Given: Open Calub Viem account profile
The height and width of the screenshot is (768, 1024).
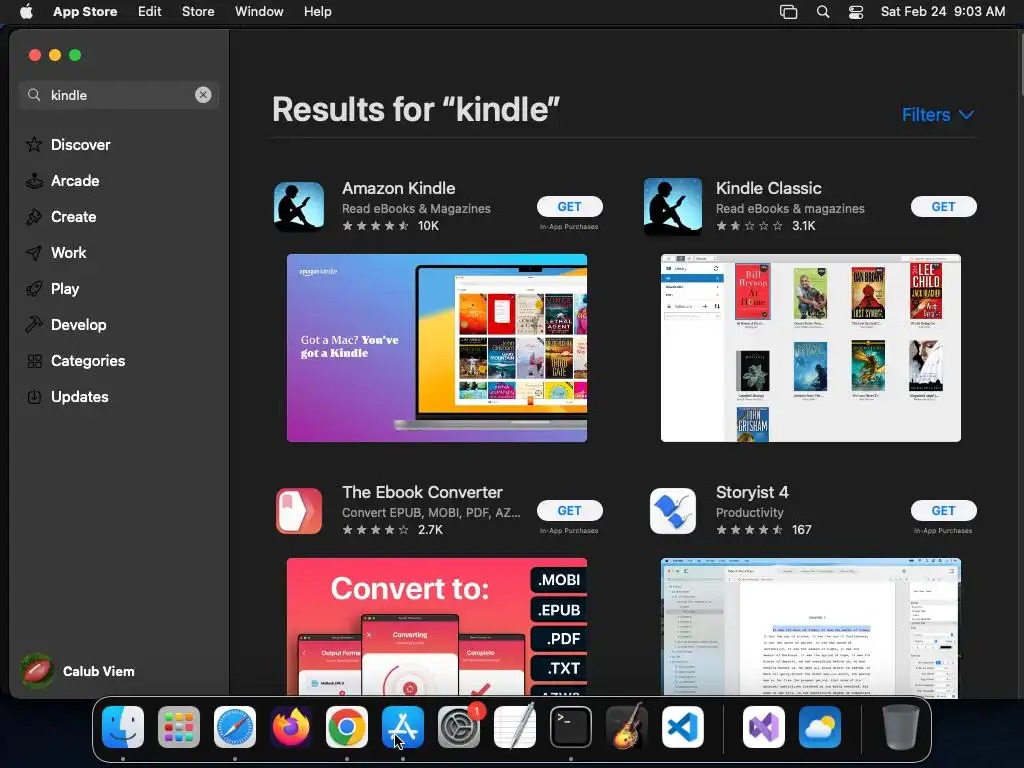Looking at the screenshot, I should (77, 671).
